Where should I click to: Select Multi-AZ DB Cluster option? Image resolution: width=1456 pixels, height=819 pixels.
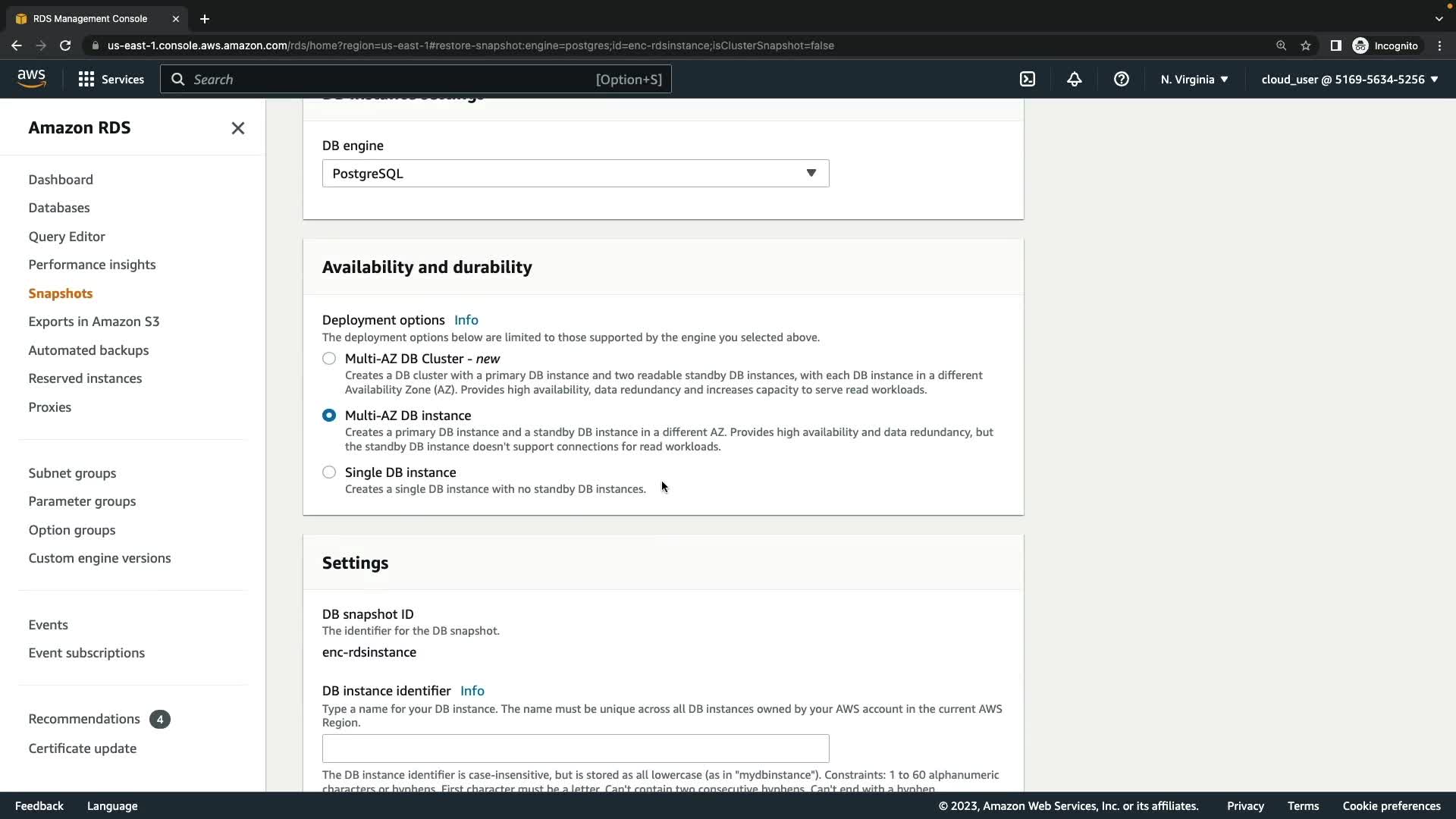click(x=329, y=359)
